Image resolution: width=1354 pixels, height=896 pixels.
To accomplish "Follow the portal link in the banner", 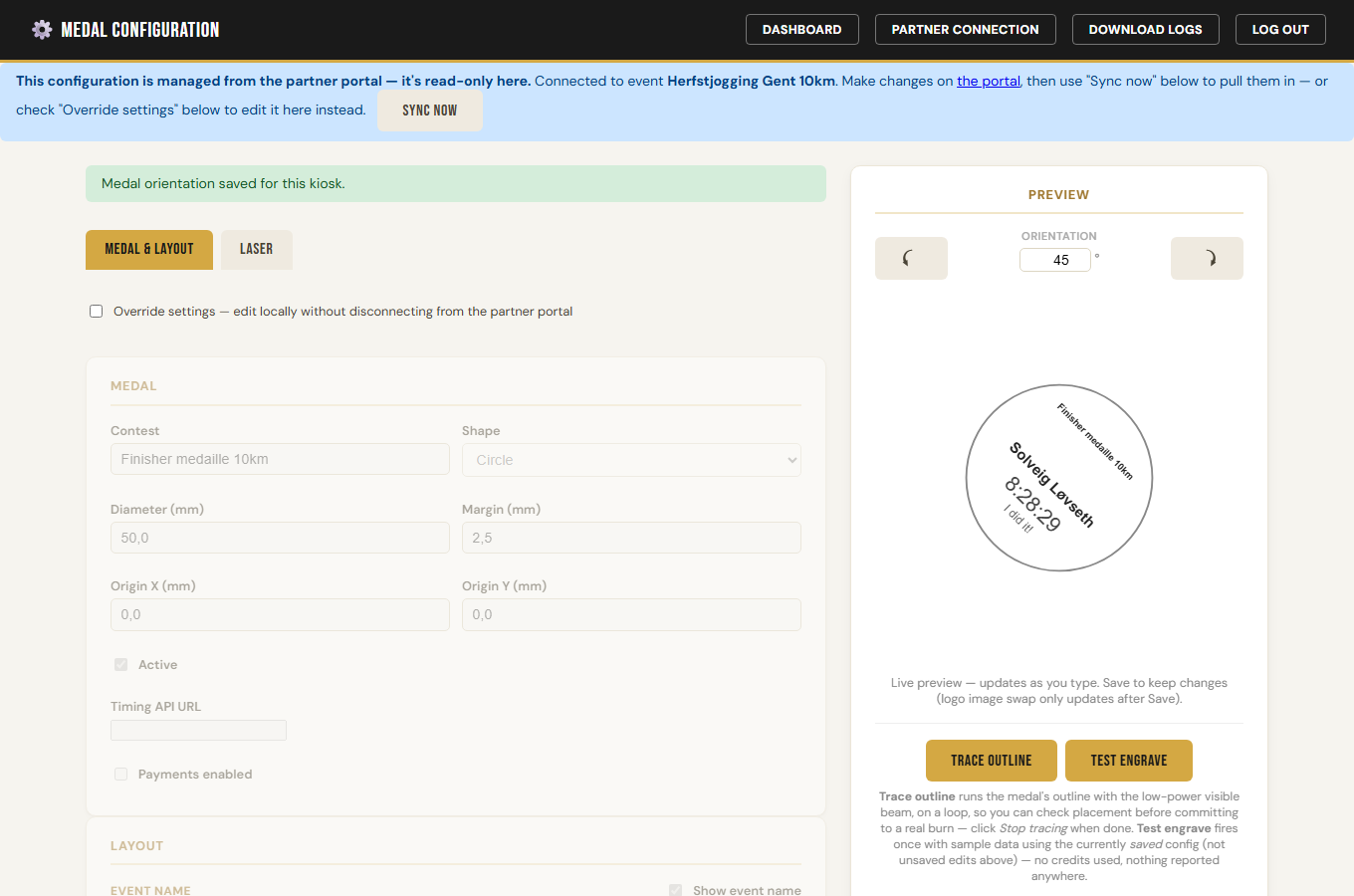I will pyautogui.click(x=989, y=81).
